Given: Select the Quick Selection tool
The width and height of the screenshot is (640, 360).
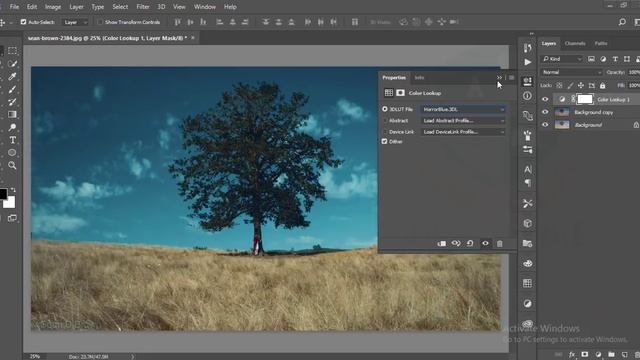Looking at the screenshot, I should coord(12,64).
